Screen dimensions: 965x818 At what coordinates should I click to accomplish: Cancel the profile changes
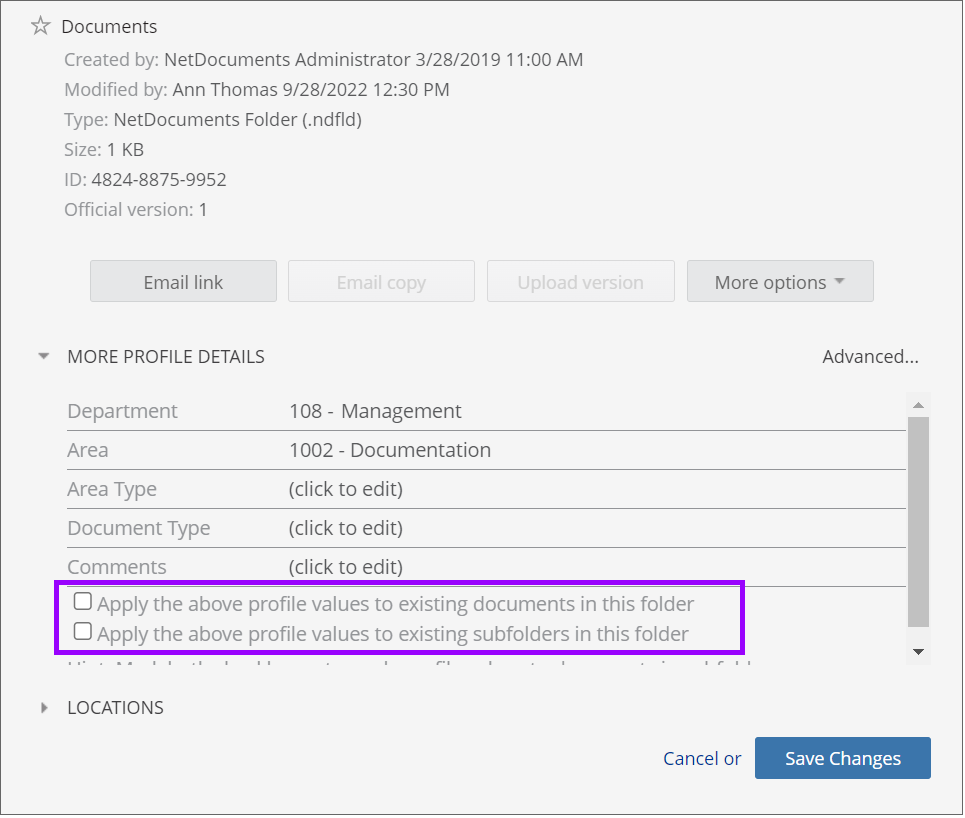691,759
